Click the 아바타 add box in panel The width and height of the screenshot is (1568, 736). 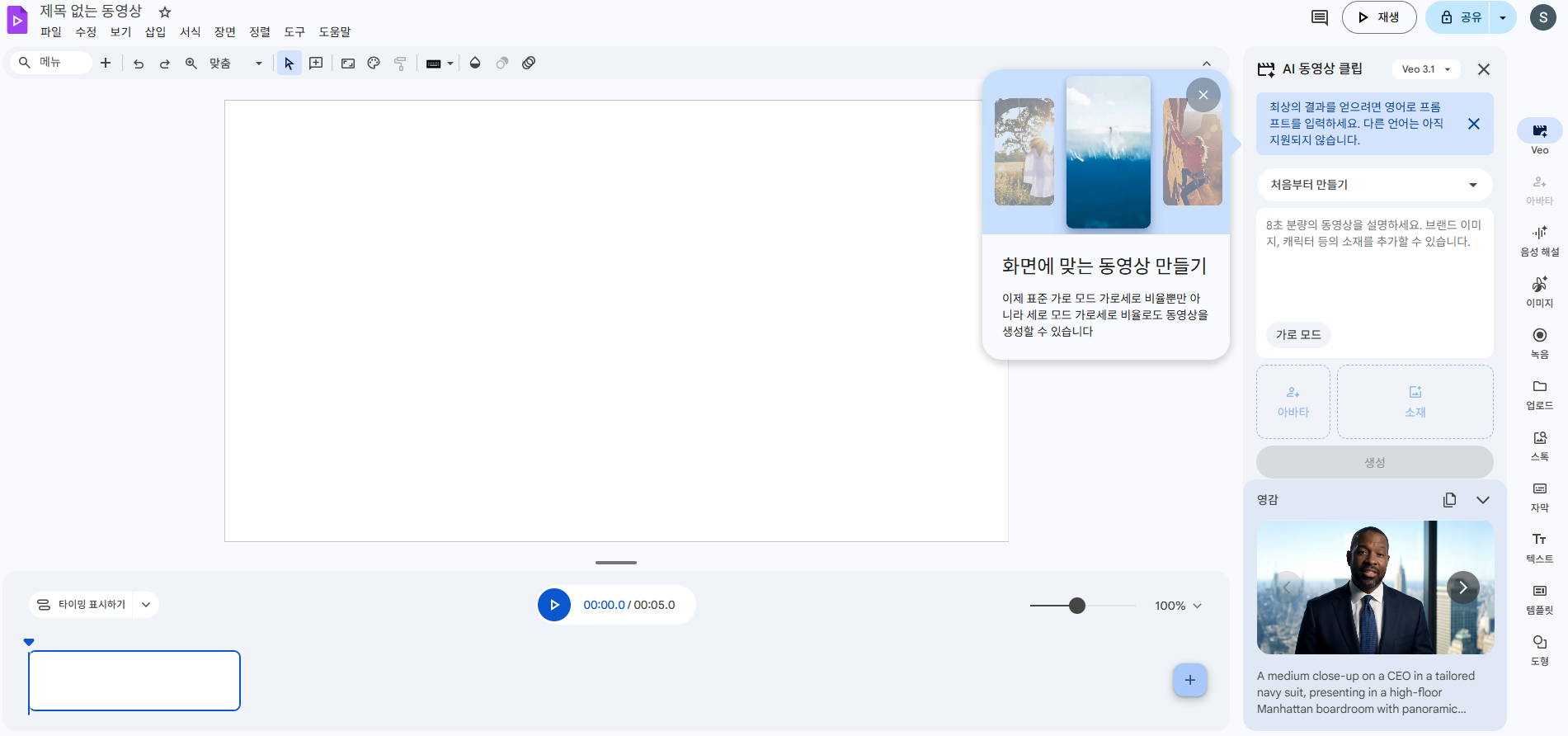[1293, 402]
